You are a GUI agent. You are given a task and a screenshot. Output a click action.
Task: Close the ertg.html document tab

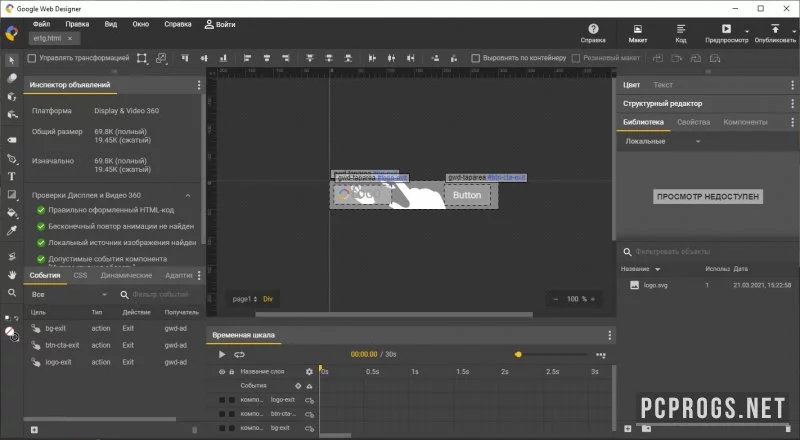click(x=70, y=38)
